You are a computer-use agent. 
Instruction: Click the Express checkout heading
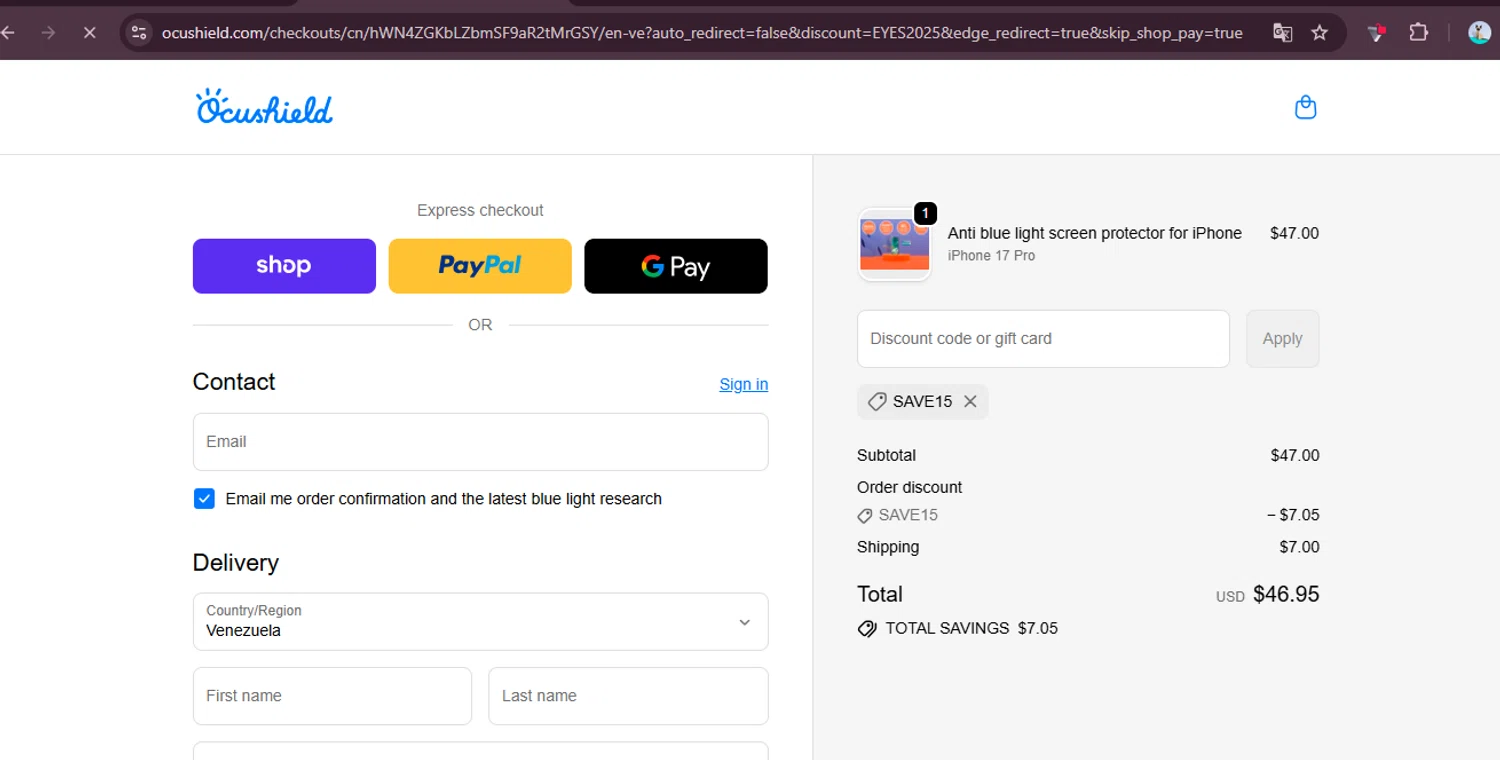click(480, 210)
